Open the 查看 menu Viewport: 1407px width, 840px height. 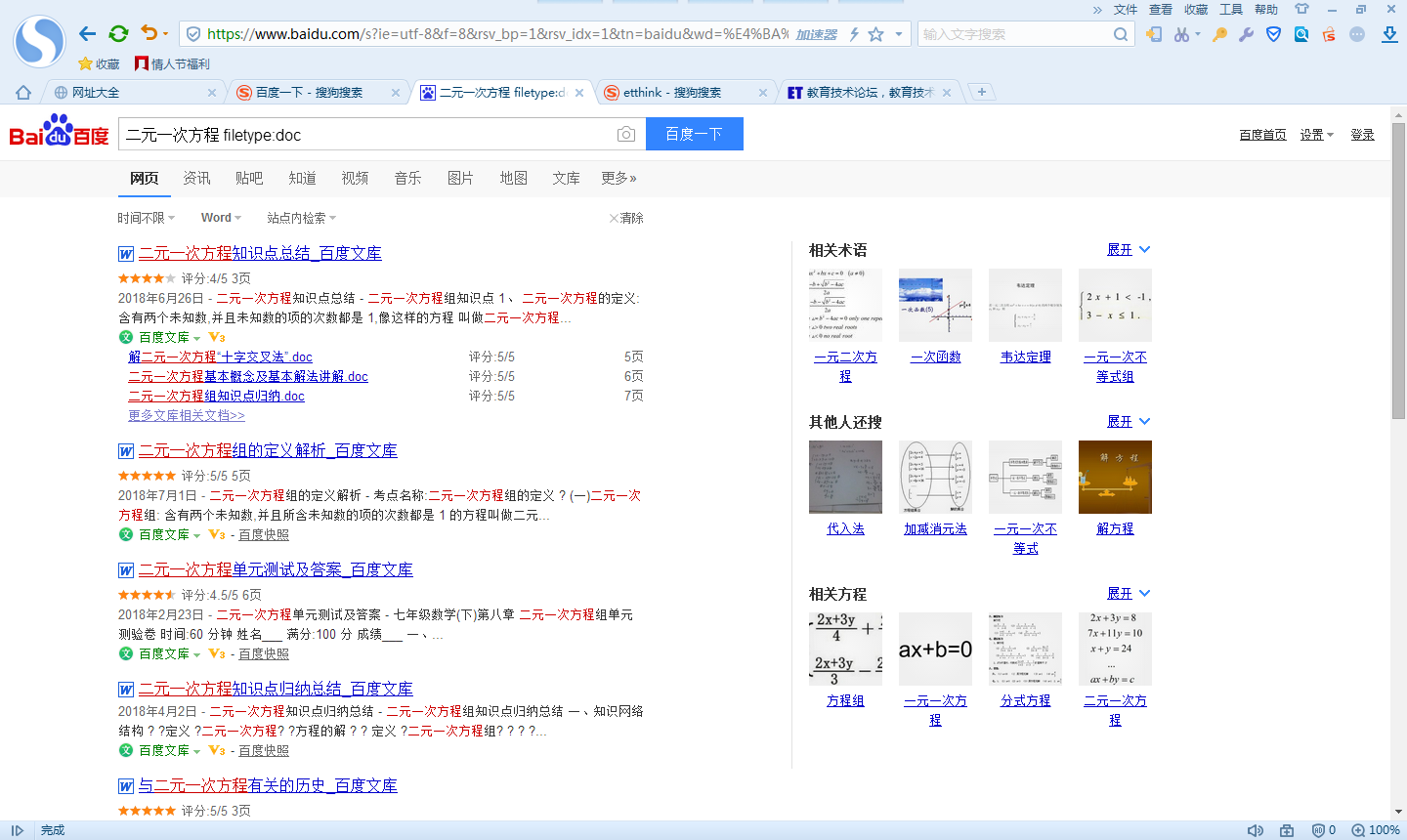(1161, 10)
